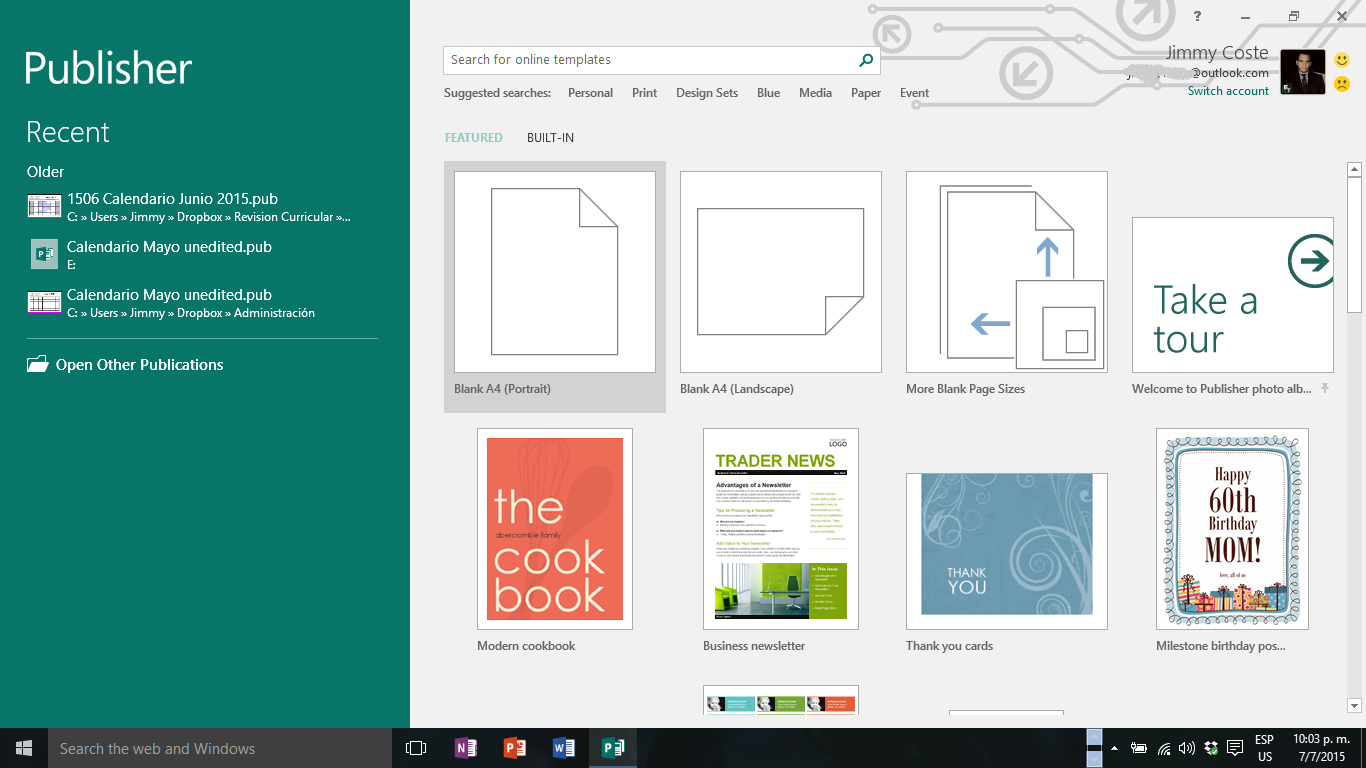Select the Blank A4 (Portrait) template
Screen dimensions: 1366x768
tap(555, 287)
